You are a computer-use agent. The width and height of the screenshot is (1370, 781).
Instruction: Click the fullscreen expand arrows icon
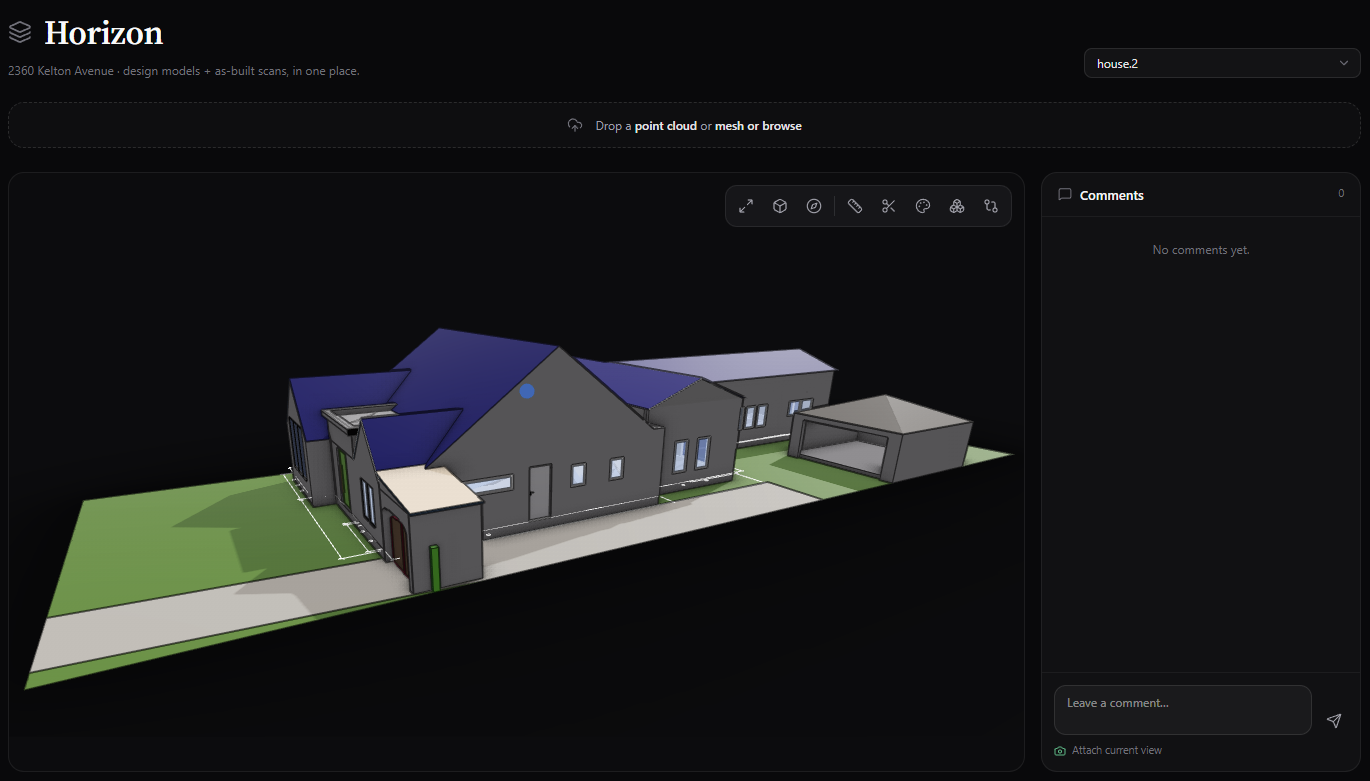click(x=746, y=206)
